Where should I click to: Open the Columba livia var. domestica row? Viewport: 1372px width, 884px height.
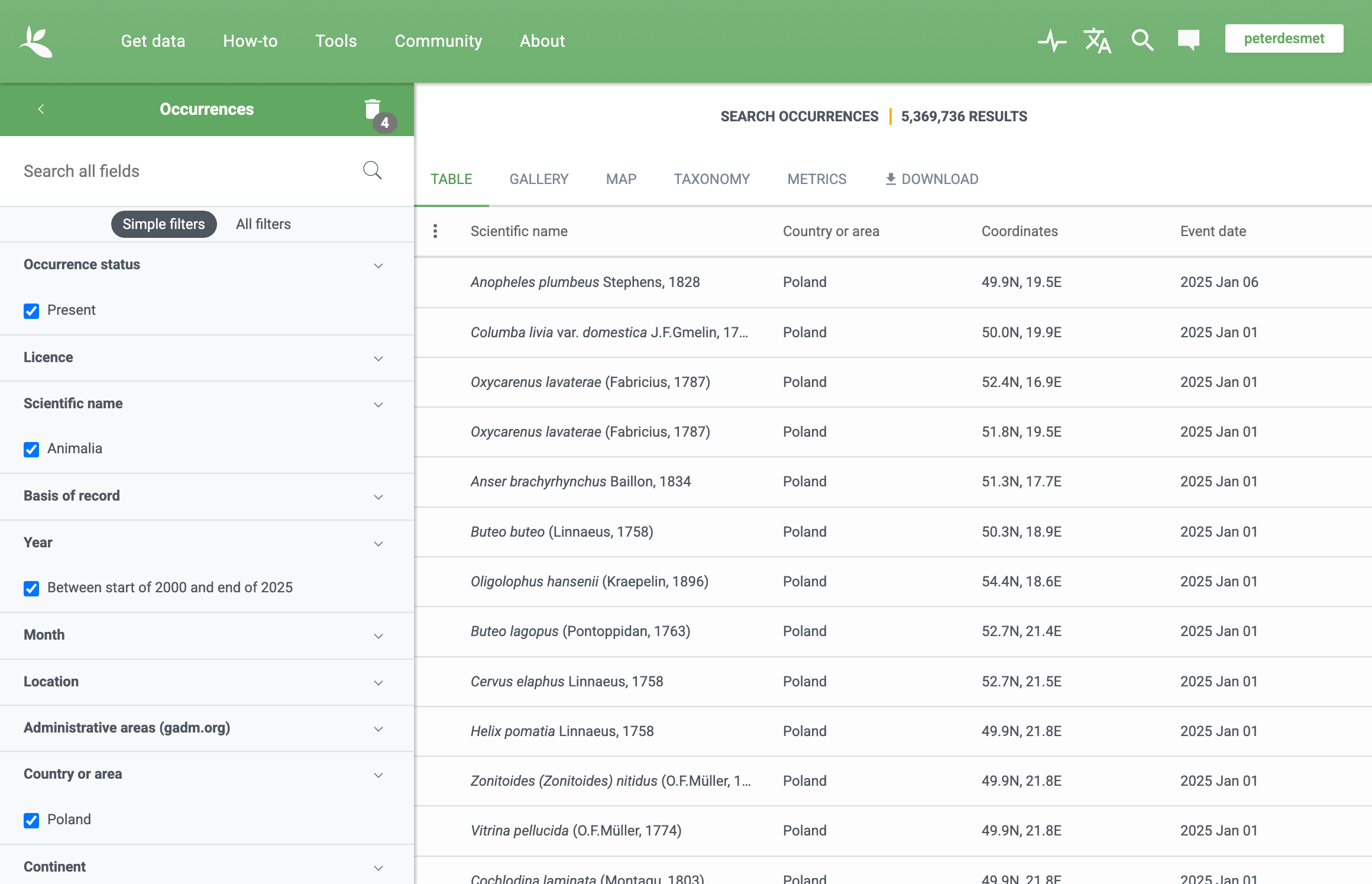(x=893, y=333)
